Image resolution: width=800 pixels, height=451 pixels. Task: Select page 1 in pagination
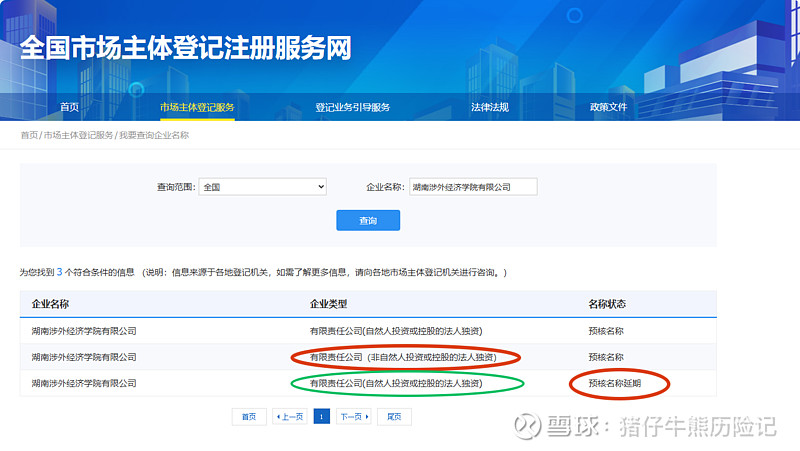click(321, 417)
